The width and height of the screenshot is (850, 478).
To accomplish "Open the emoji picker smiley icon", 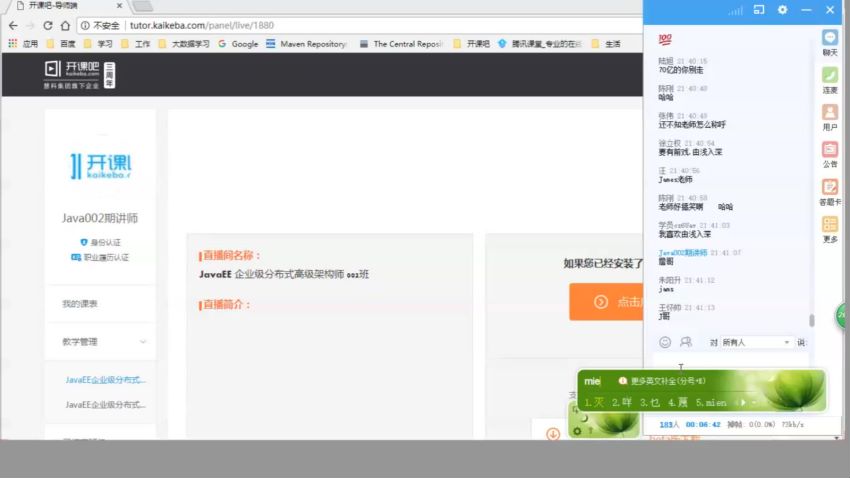I will point(665,342).
